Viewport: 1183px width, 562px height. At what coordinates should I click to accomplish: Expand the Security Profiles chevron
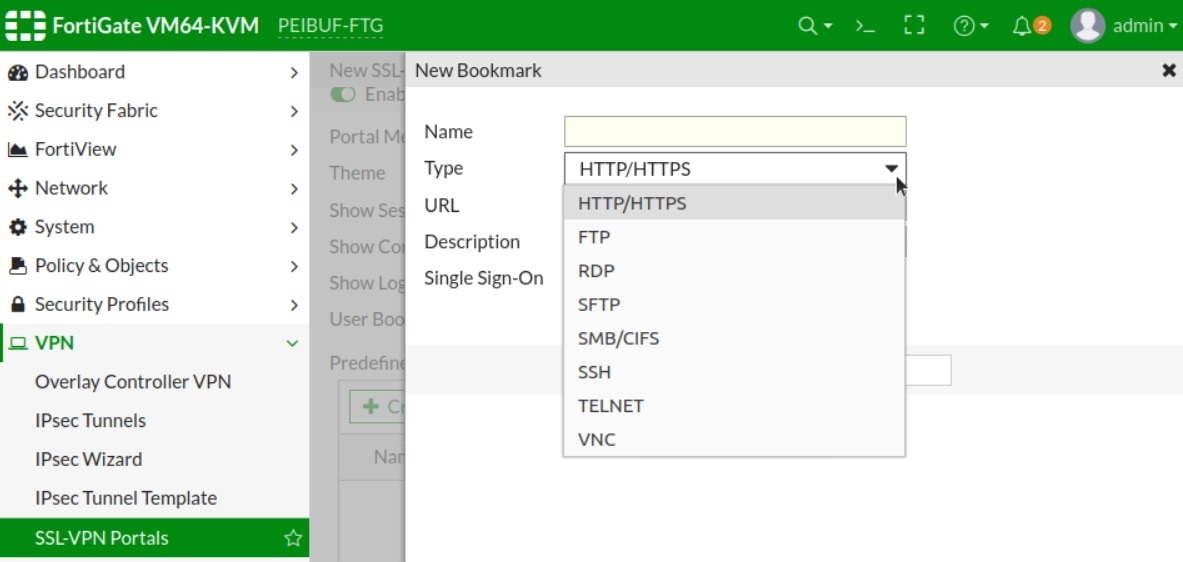293,305
